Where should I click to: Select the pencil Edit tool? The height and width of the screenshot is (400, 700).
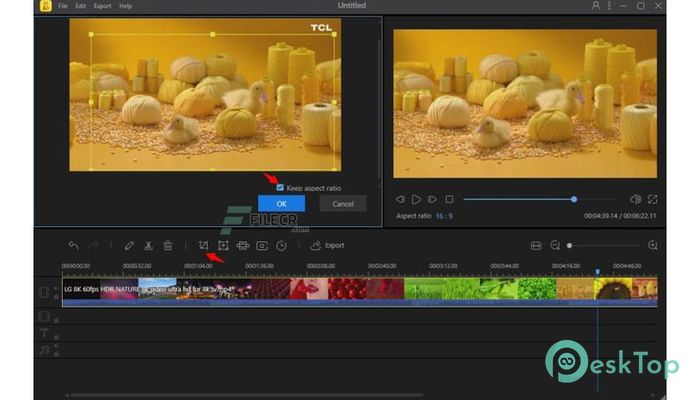[129, 246]
